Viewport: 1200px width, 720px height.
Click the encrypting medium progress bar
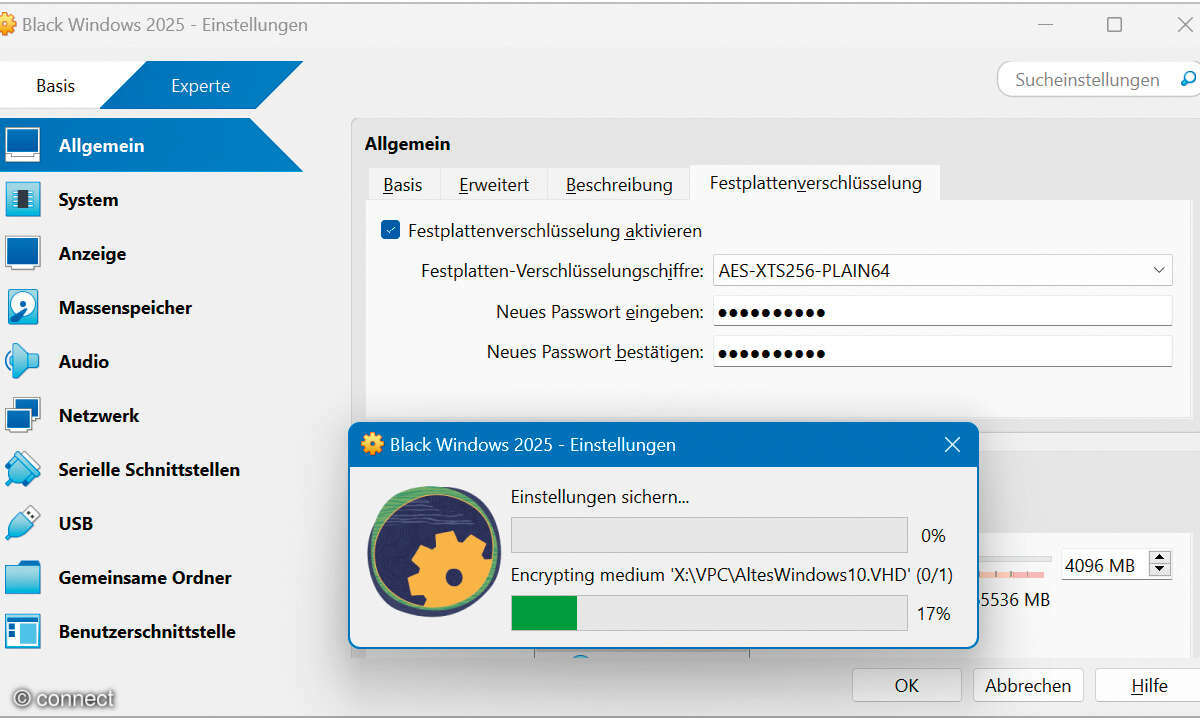click(709, 613)
